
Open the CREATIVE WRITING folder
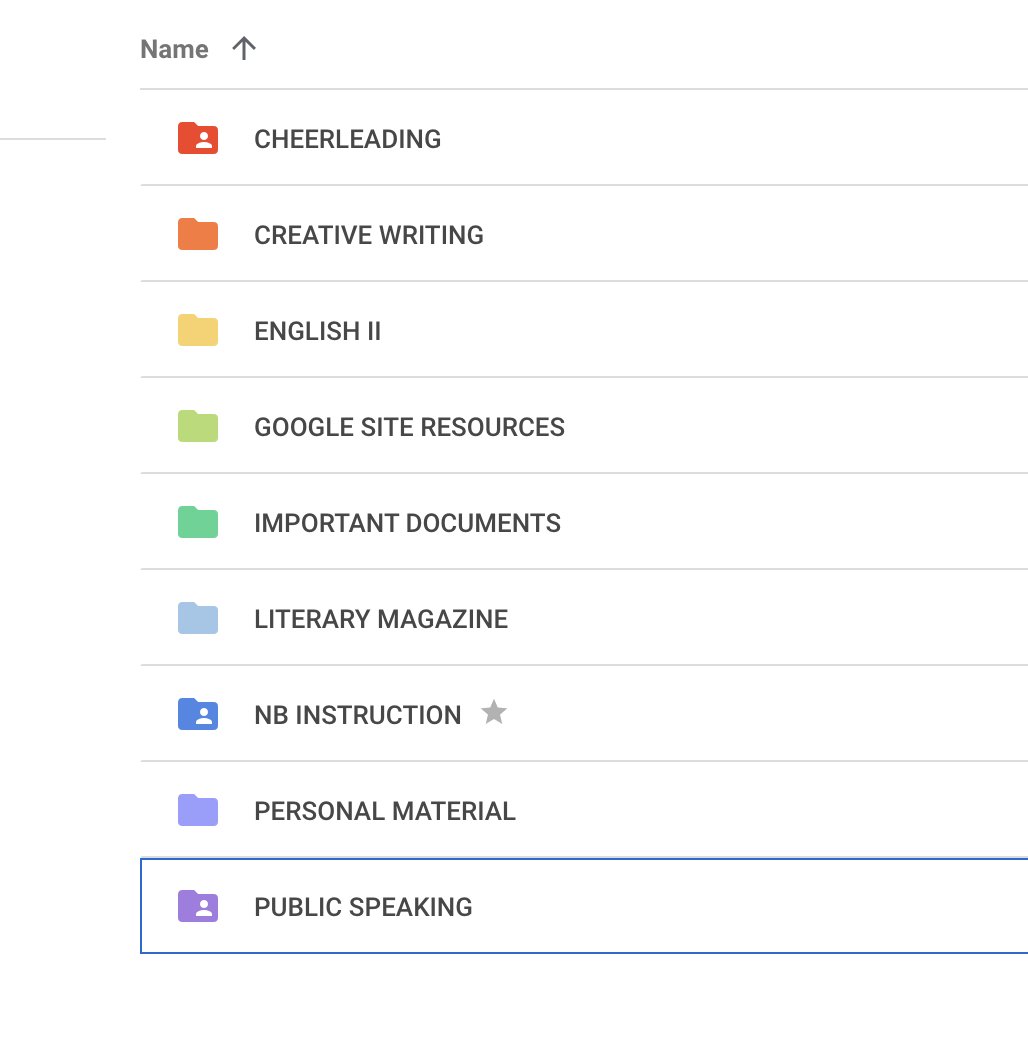(369, 234)
